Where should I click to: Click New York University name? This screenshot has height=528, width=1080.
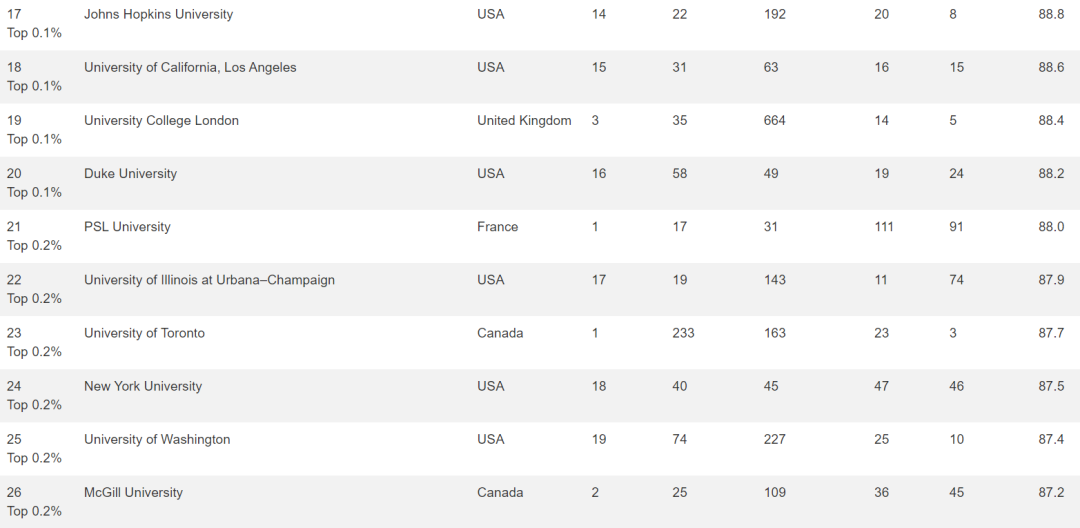[x=143, y=386]
